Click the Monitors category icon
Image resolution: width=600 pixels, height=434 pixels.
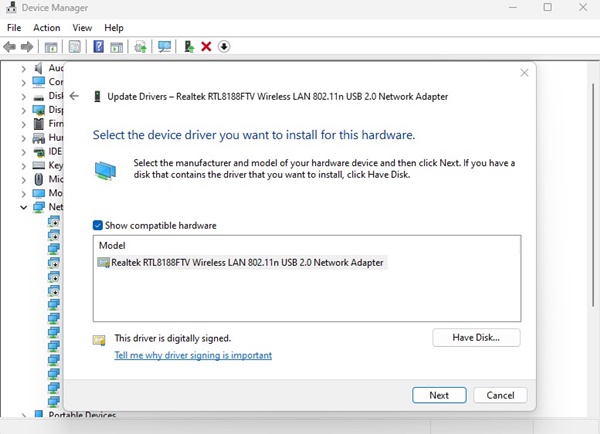pos(39,193)
